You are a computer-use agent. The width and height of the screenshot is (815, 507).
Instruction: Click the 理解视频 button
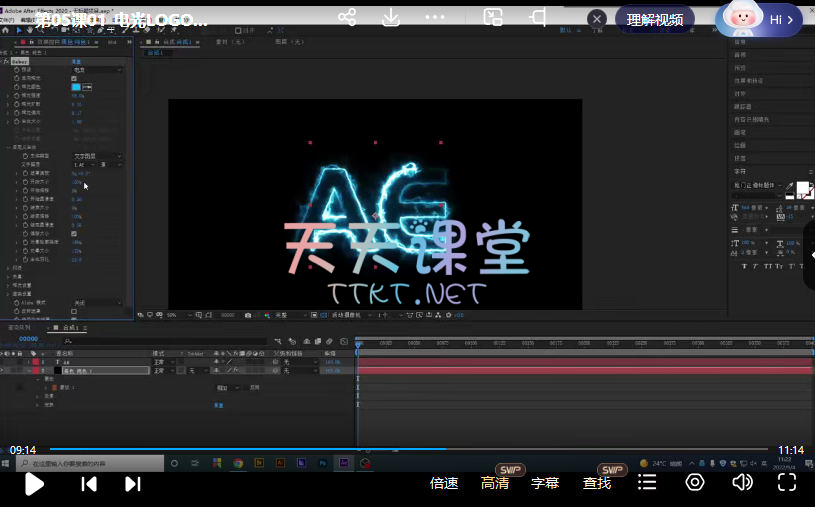655,19
